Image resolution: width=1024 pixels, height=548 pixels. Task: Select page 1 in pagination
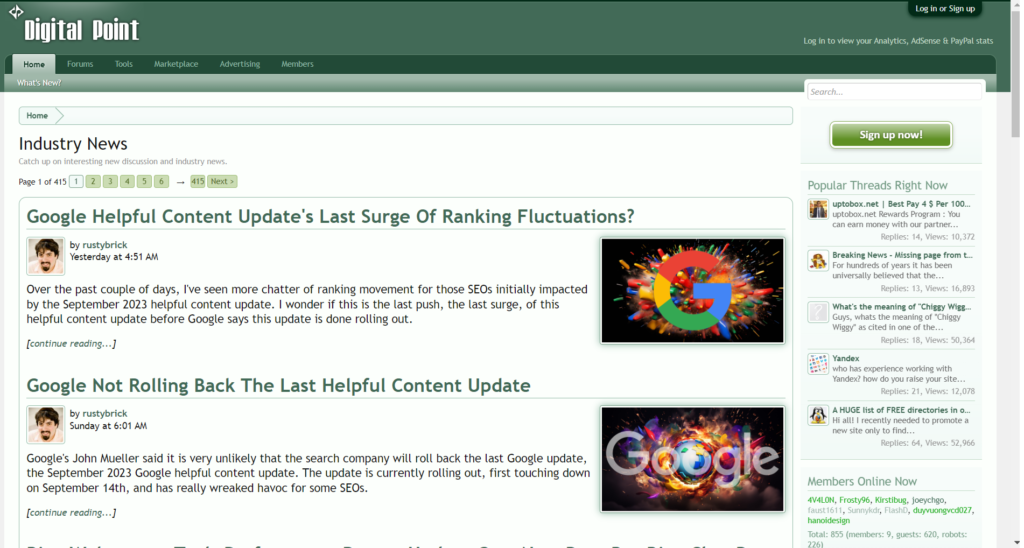click(x=76, y=182)
